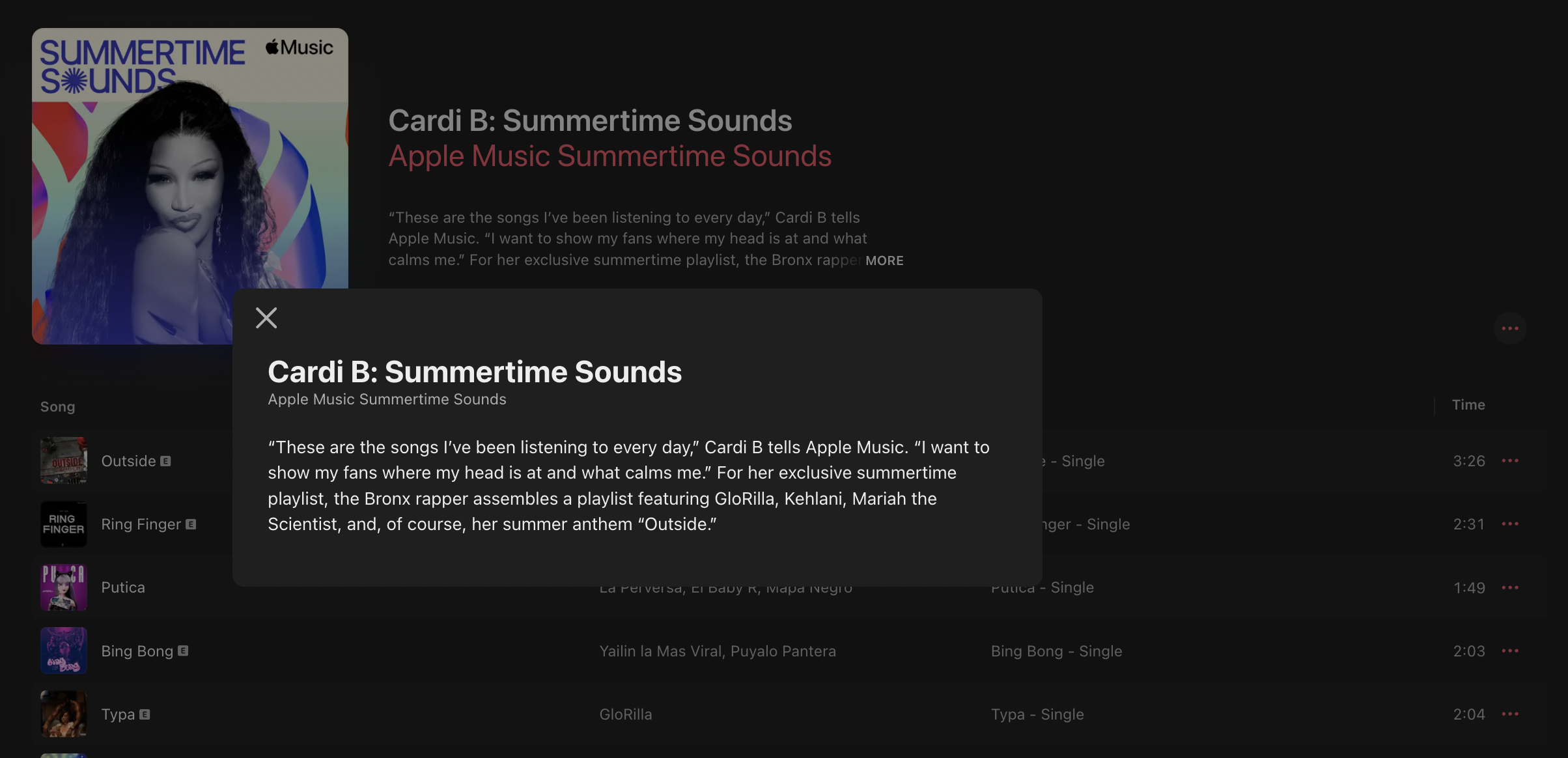Click the Time column header
Viewport: 1568px width, 758px height.
pos(1468,405)
